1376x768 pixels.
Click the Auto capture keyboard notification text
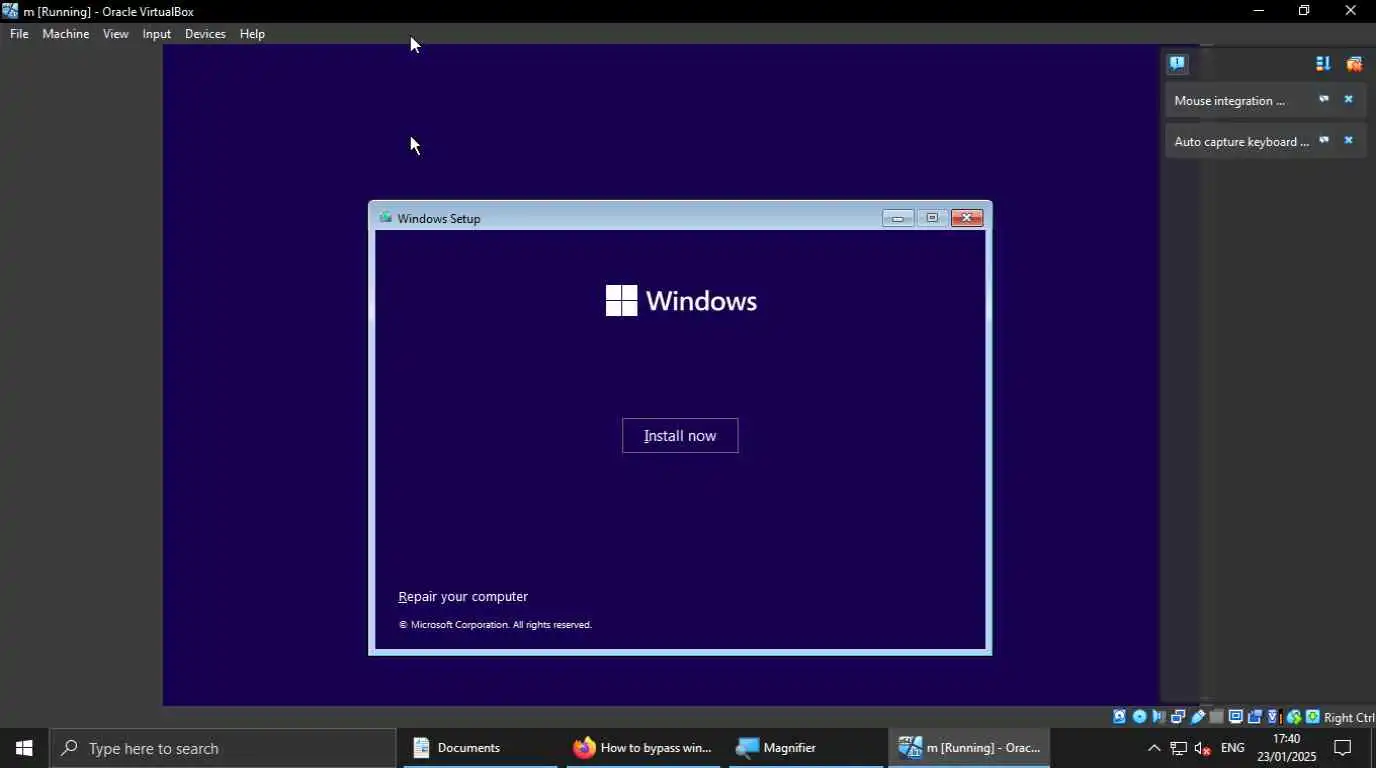(1241, 142)
